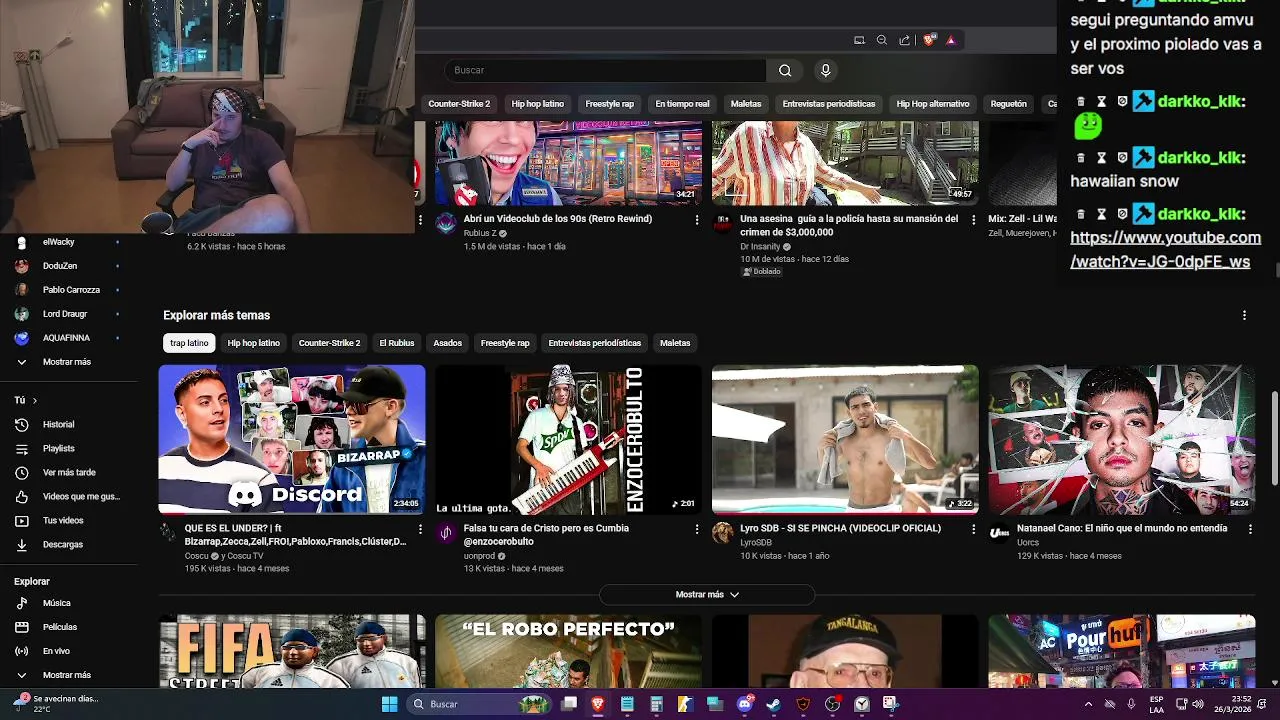The width and height of the screenshot is (1280, 720).
Task: Open three-dot menu of Falsa tu cara de Cristo
Action: click(x=697, y=528)
